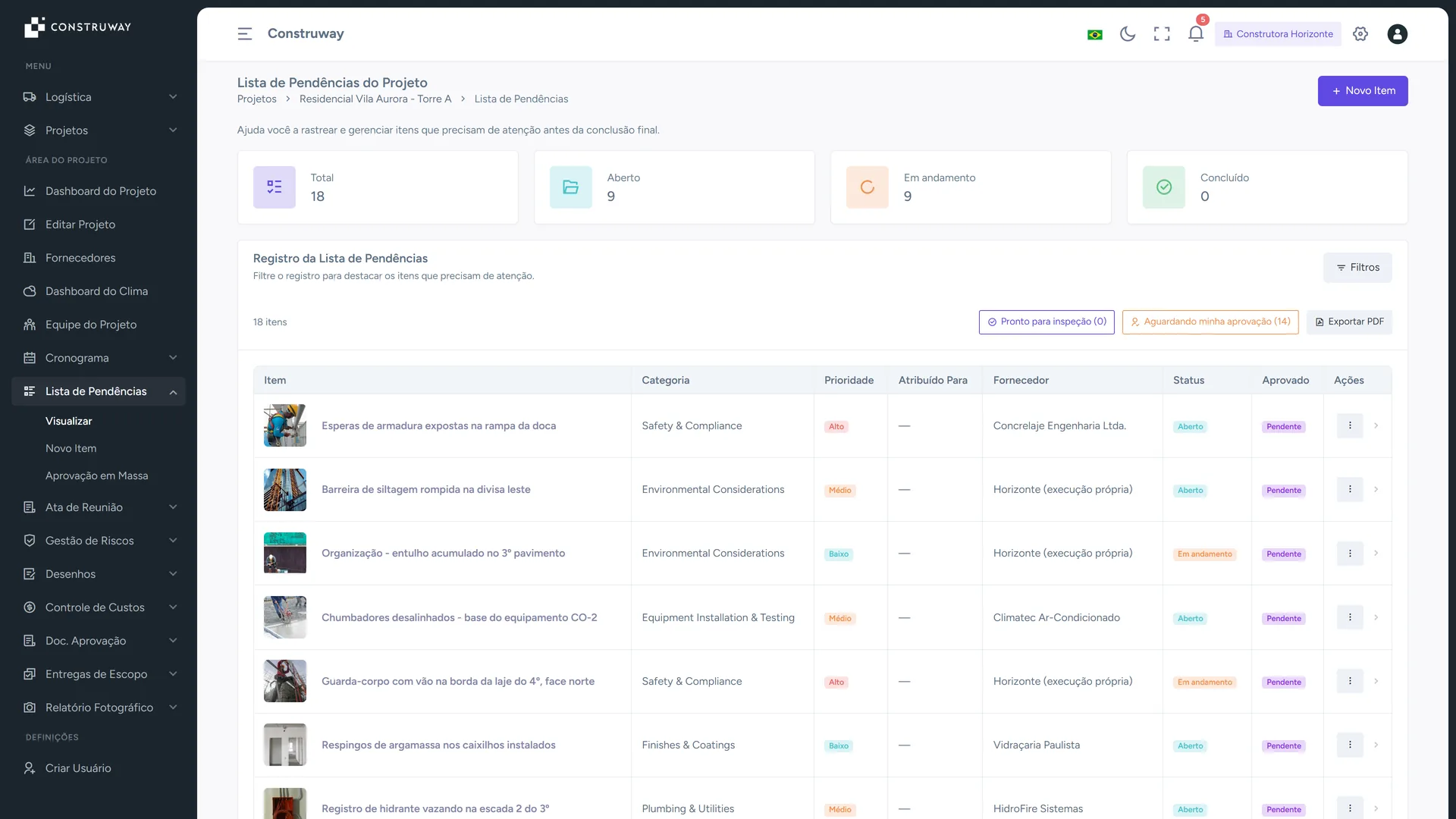Export the list via Exportar PDF
1456x819 pixels.
tap(1349, 322)
